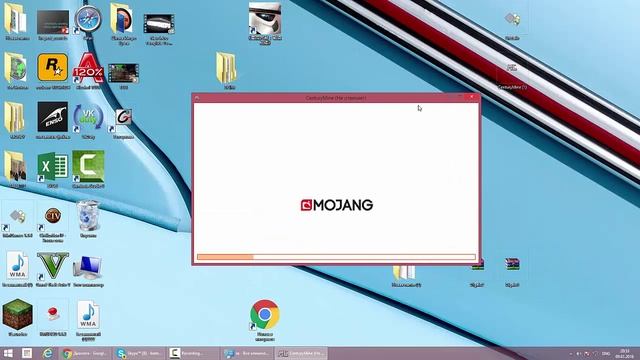Open the video clip icon next to 120% shortcut

pyautogui.click(x=124, y=73)
